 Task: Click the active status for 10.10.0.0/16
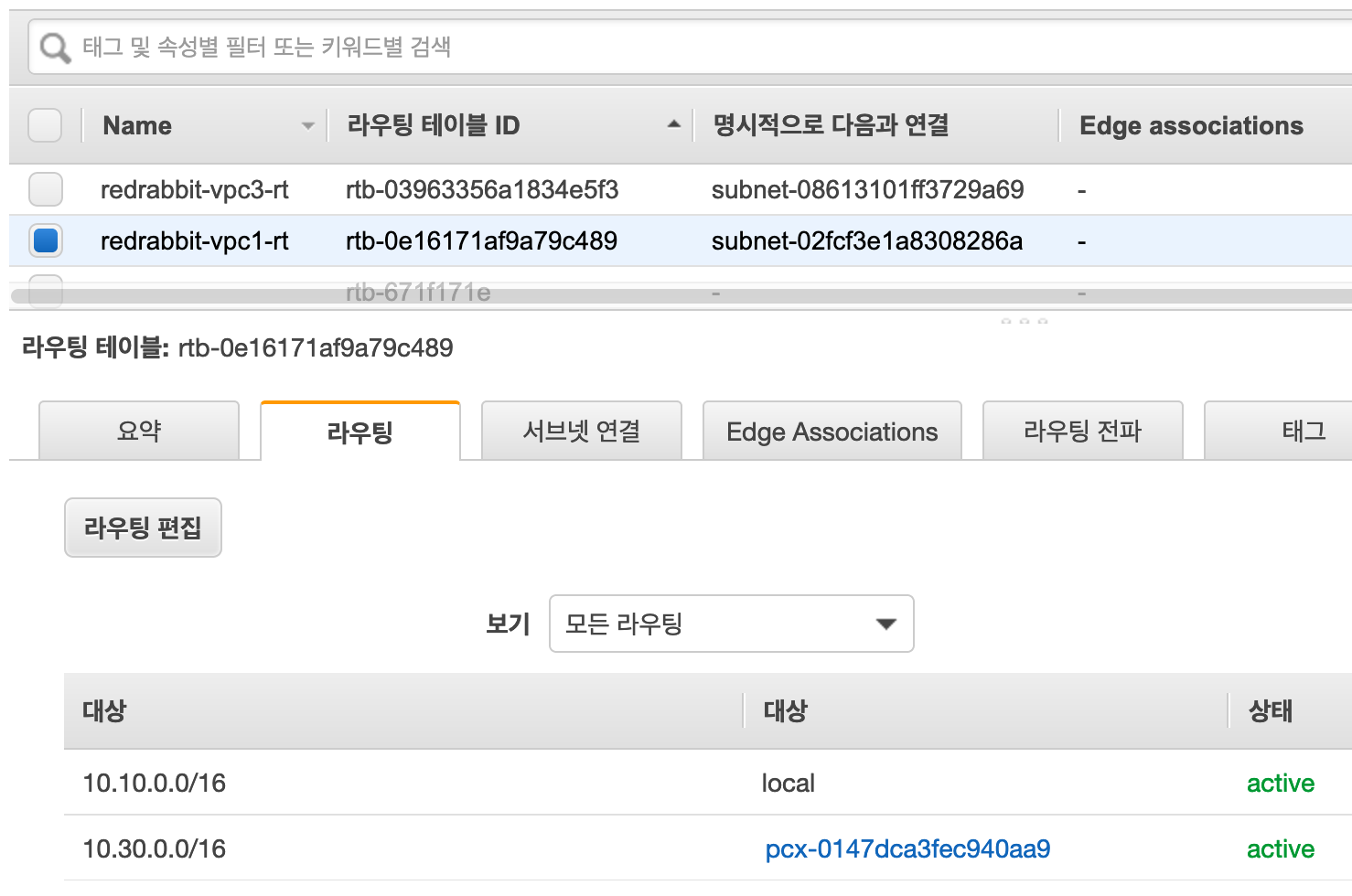pos(1281,783)
